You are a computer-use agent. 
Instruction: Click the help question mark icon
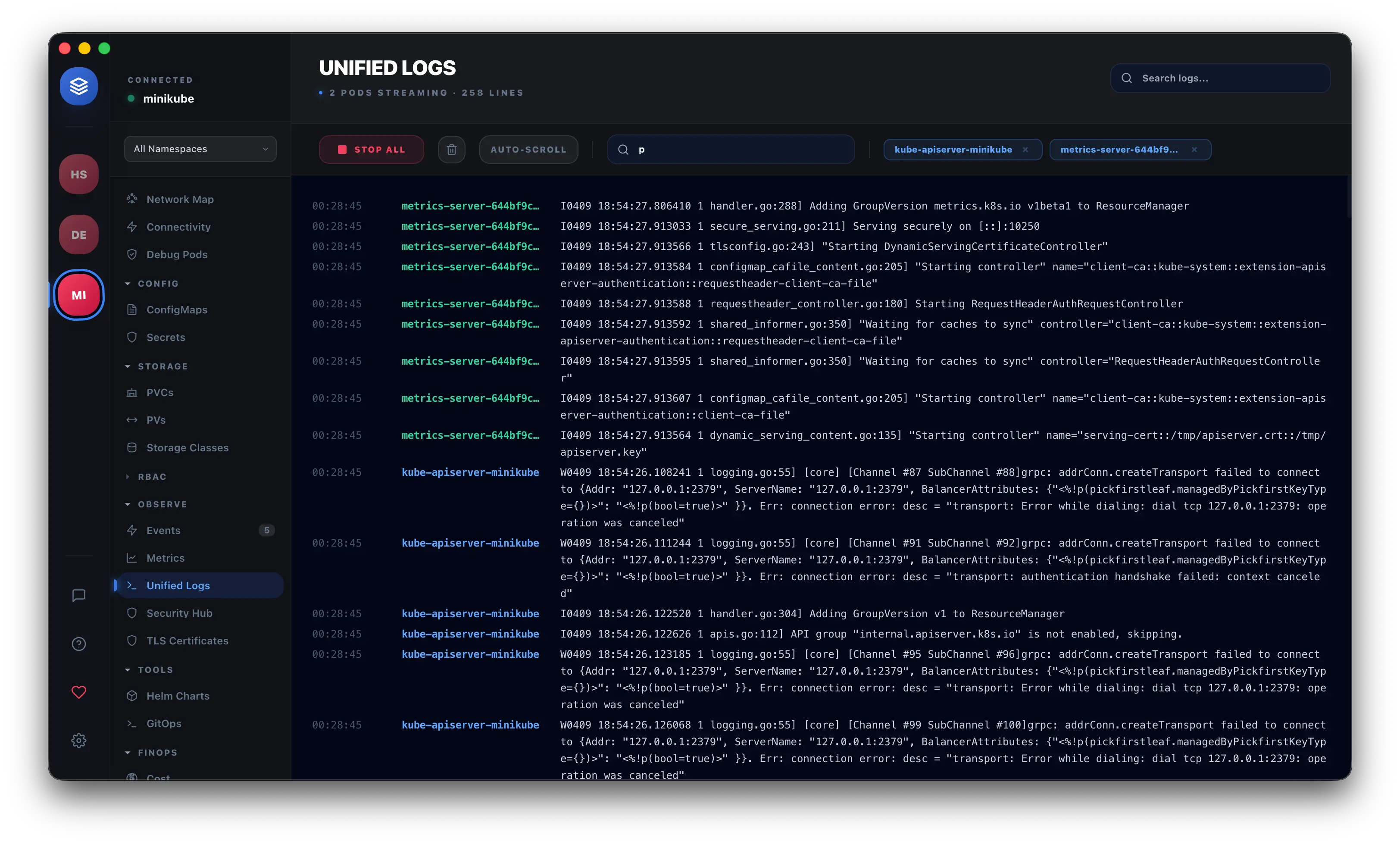pos(79,644)
